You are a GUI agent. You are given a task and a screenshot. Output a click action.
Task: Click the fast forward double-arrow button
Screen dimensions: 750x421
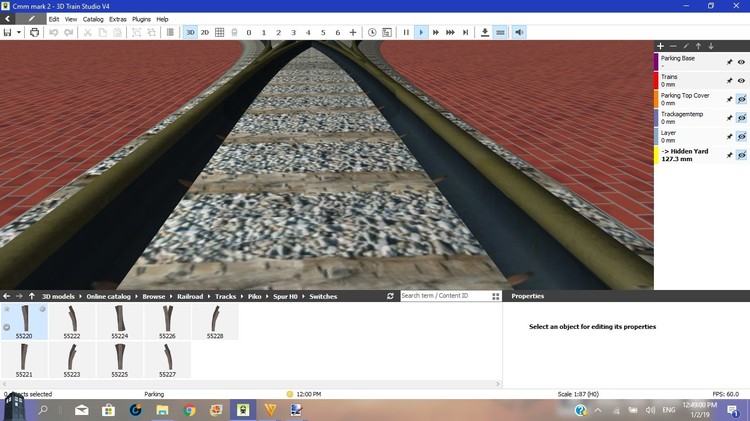tap(436, 33)
